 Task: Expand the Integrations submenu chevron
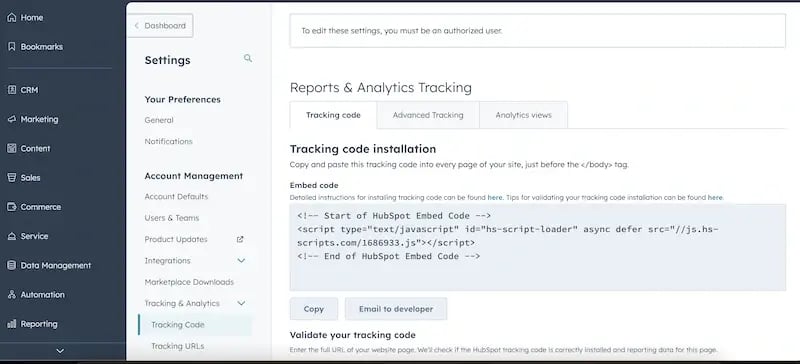pos(241,260)
